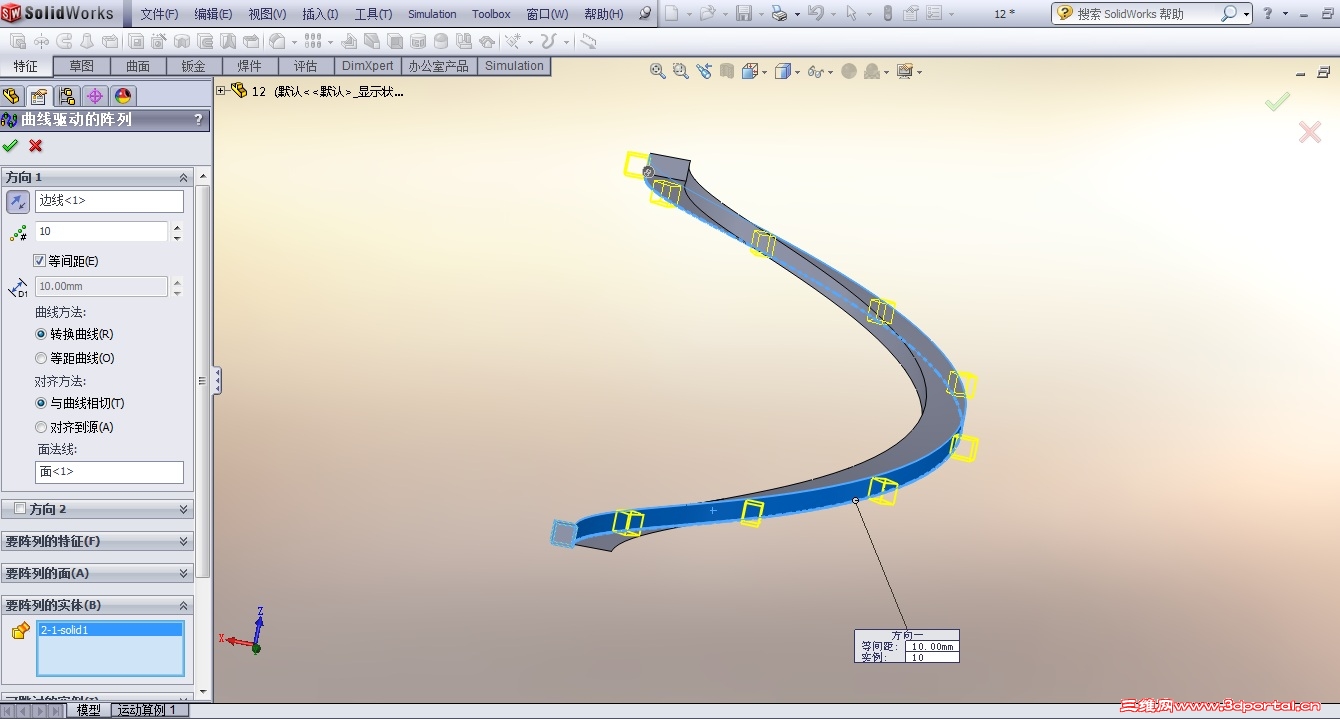Image resolution: width=1340 pixels, height=719 pixels.
Task: Expand the 方向 2 section chevron
Action: point(183,509)
